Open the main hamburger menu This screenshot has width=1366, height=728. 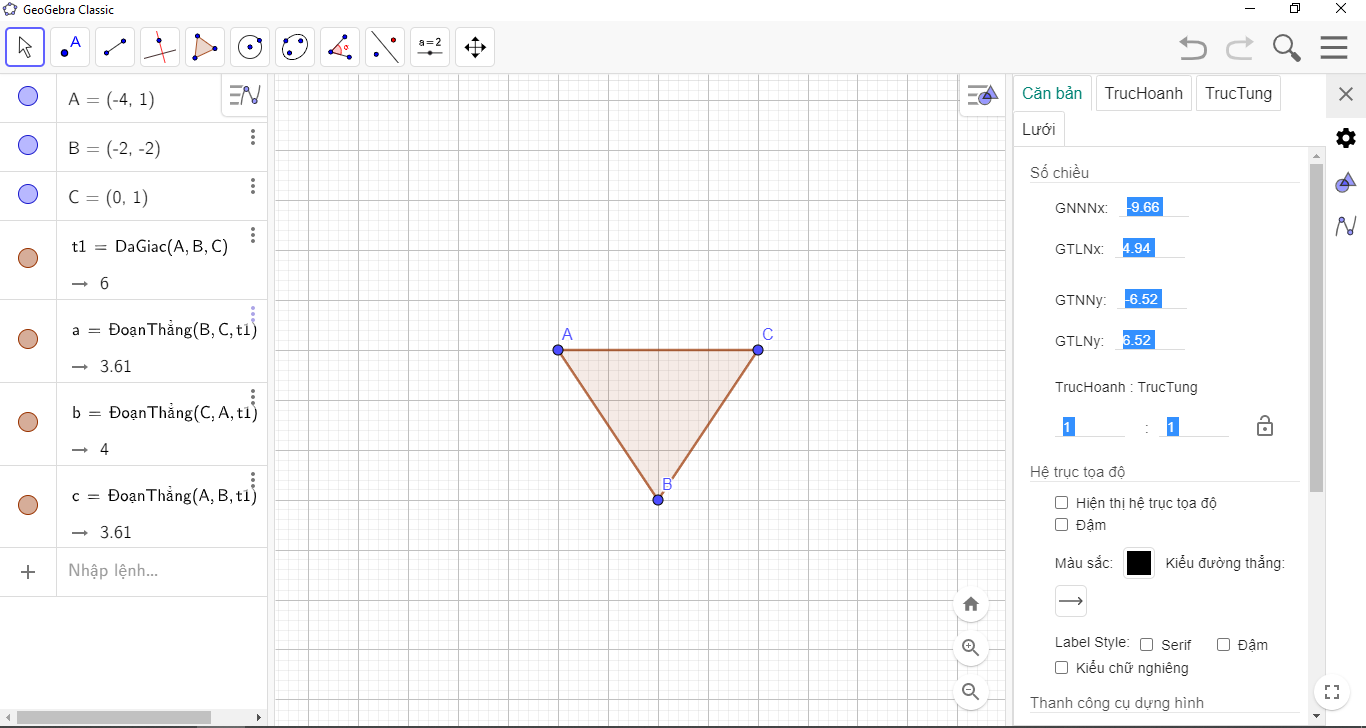pyautogui.click(x=1334, y=47)
